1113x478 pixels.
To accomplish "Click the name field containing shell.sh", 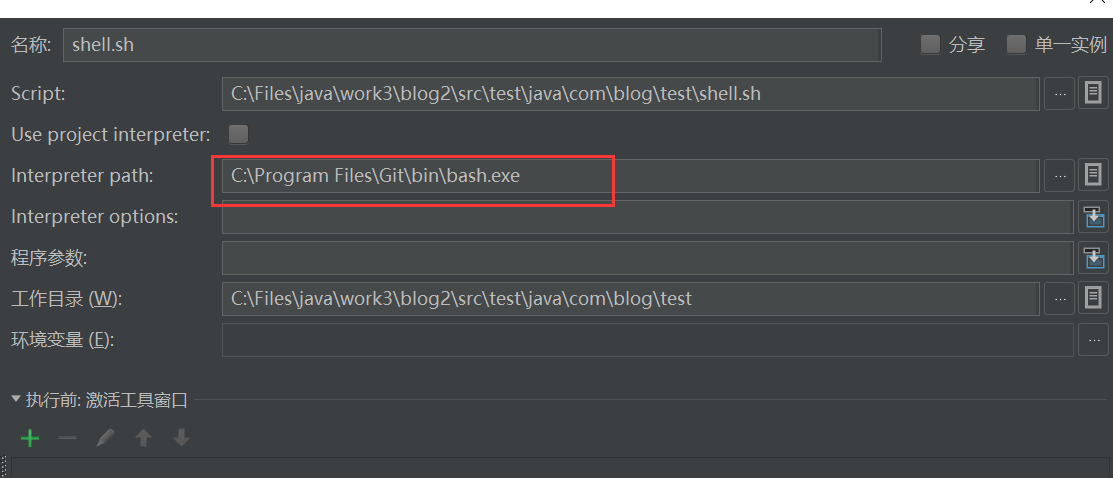I will [x=472, y=45].
